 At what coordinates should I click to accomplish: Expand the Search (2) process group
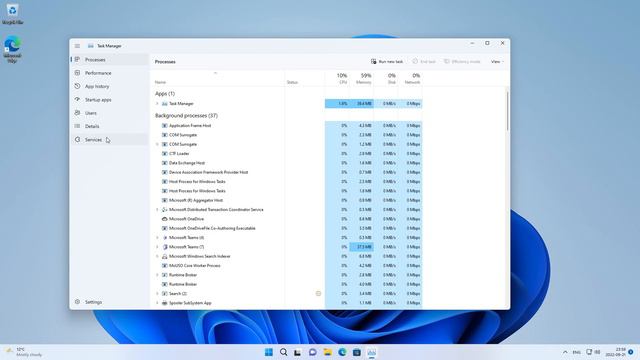tap(157, 293)
